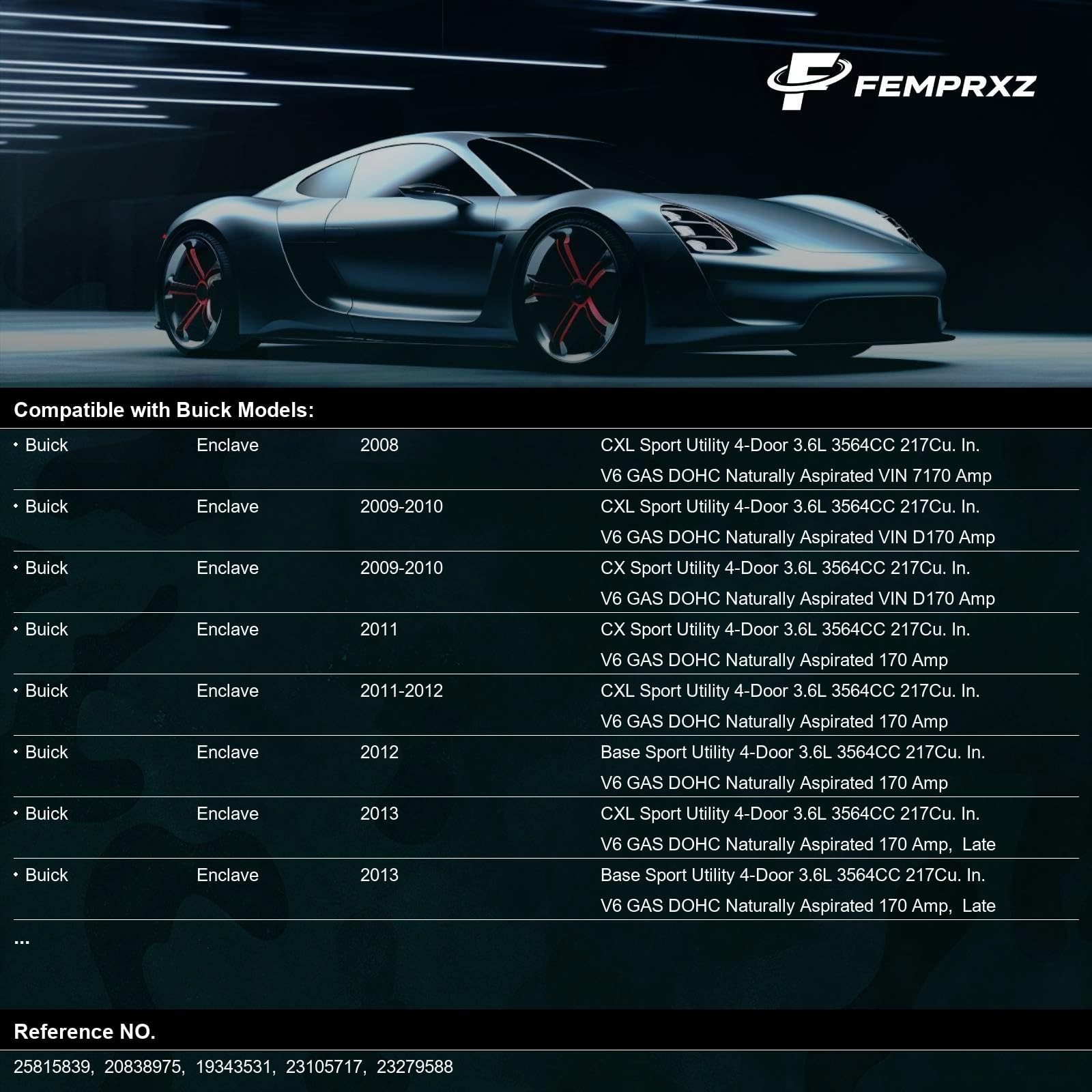Select the 'Compatible with Buick Models' heading
Image resolution: width=1092 pixels, height=1092 pixels.
164,409
